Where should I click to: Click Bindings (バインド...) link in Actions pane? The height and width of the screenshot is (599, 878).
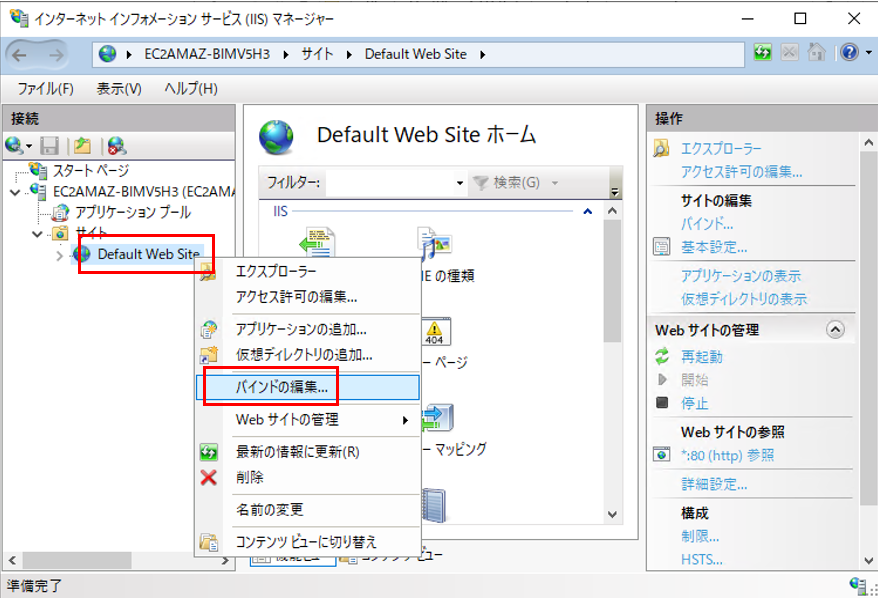(707, 224)
